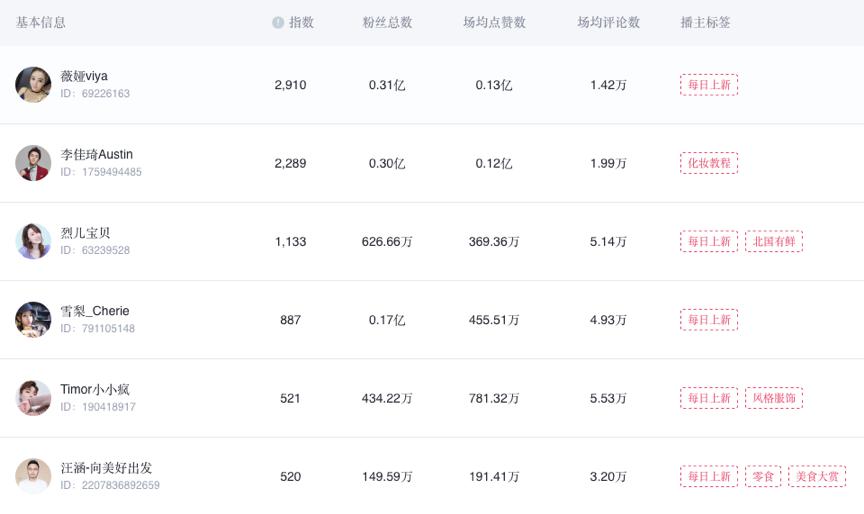864x514 pixels.
Task: Select the 美食大赏 tag in 汪涵's row
Action: [x=817, y=476]
